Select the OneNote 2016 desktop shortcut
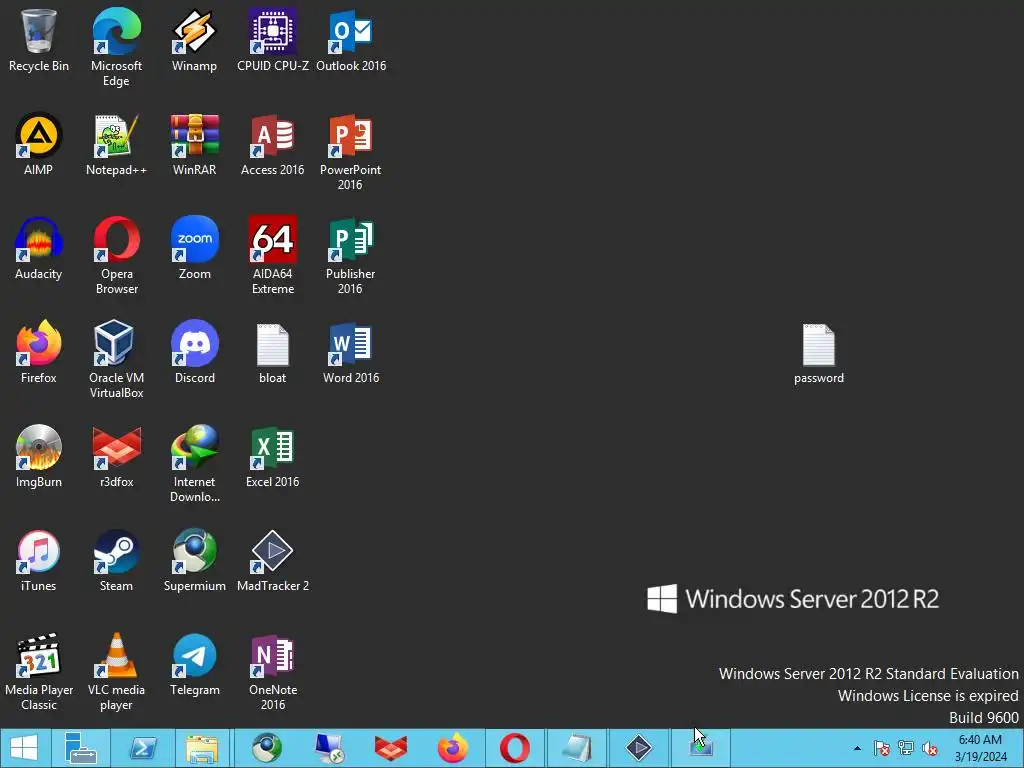1024x768 pixels. (x=273, y=672)
